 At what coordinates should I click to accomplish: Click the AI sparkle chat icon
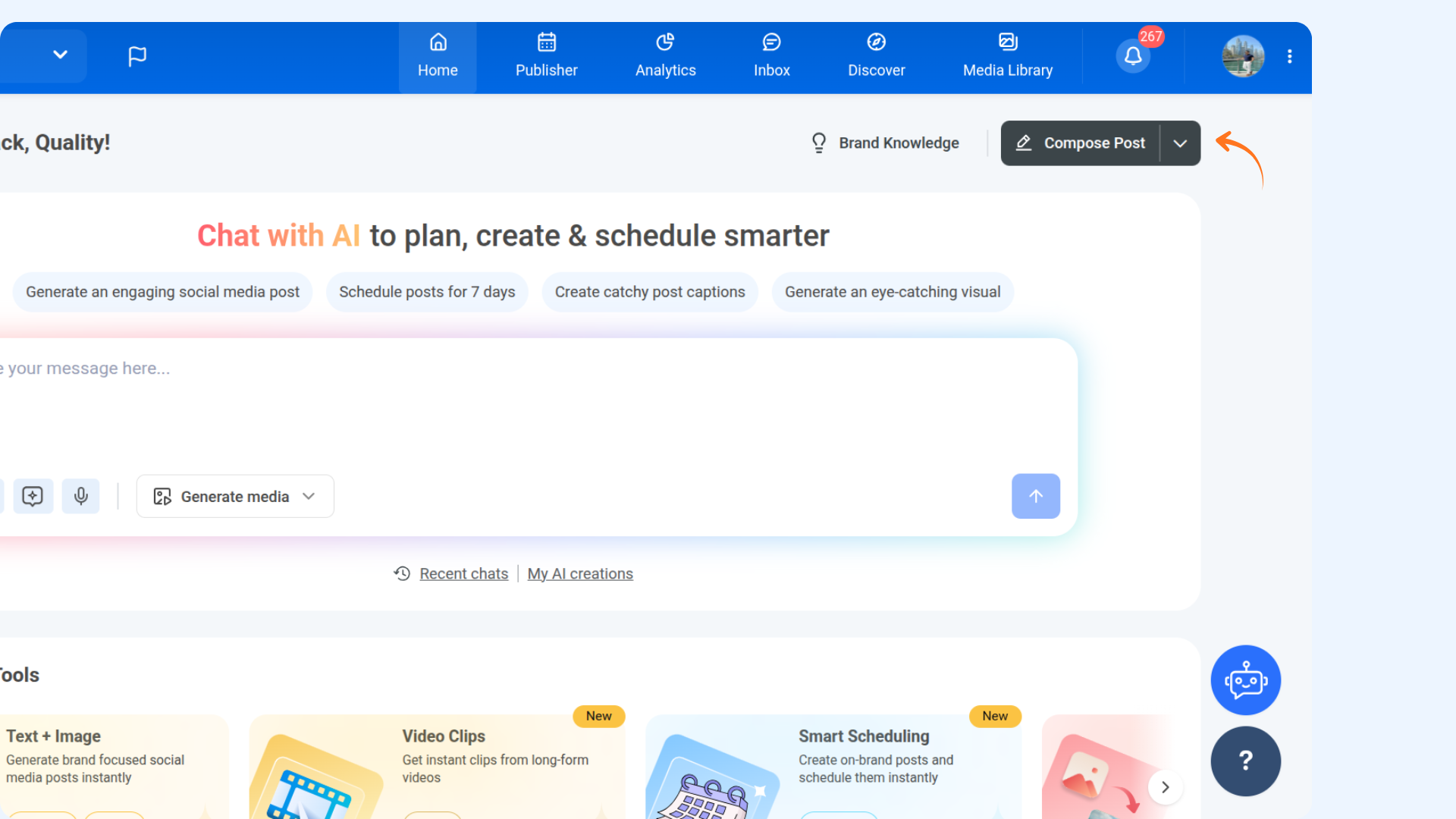pyautogui.click(x=33, y=496)
